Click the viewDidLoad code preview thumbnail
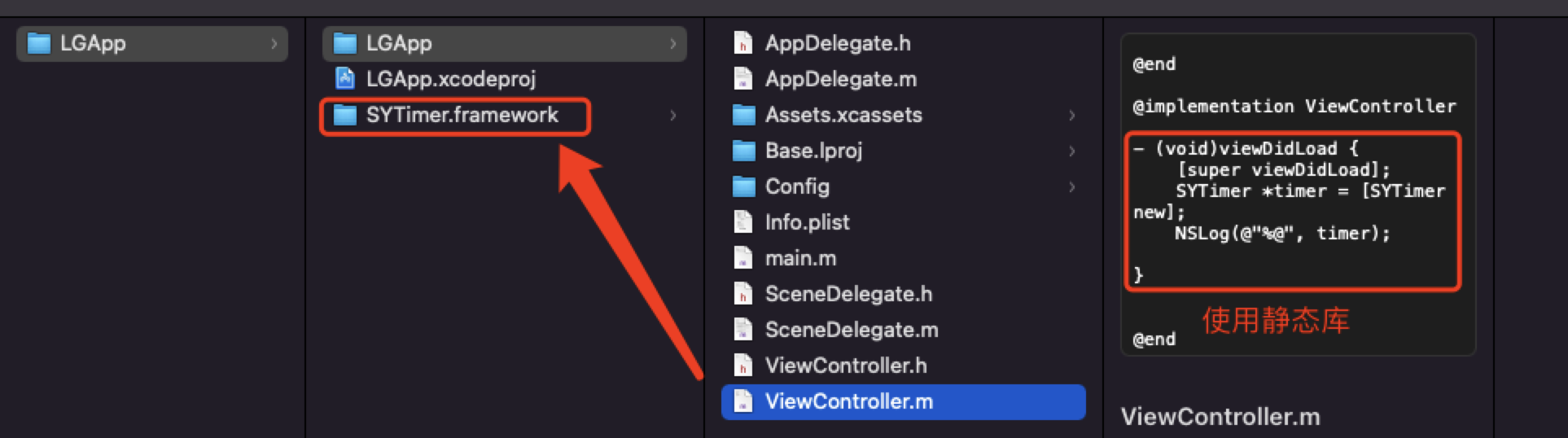This screenshot has width=1568, height=438. [1298, 194]
